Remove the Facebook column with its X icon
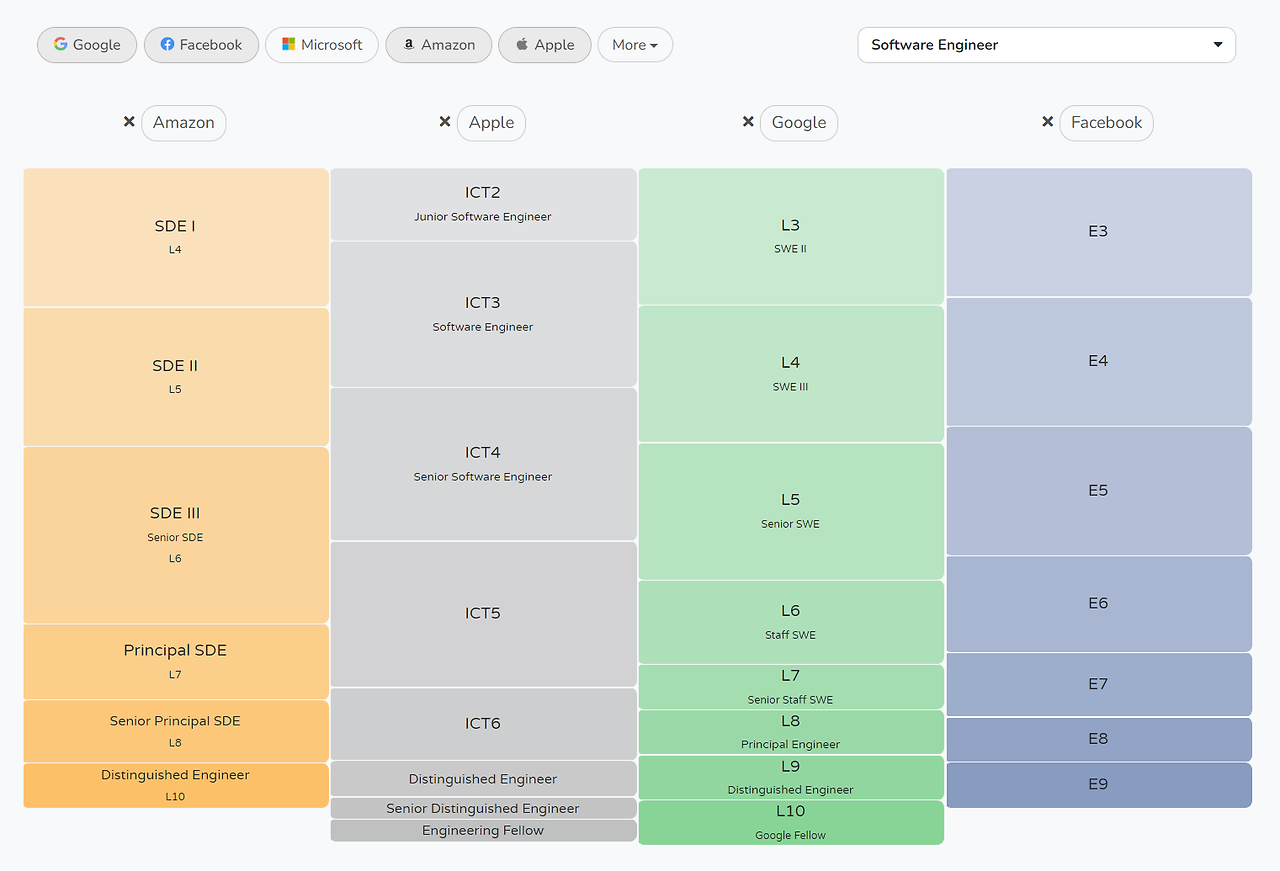Screen dimensions: 1280x871 (x=1048, y=122)
